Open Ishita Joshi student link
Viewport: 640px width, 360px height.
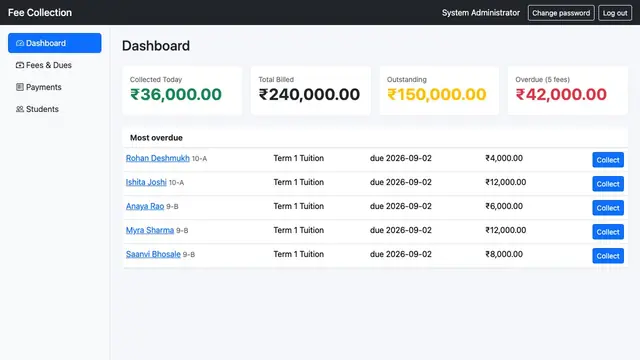point(146,182)
